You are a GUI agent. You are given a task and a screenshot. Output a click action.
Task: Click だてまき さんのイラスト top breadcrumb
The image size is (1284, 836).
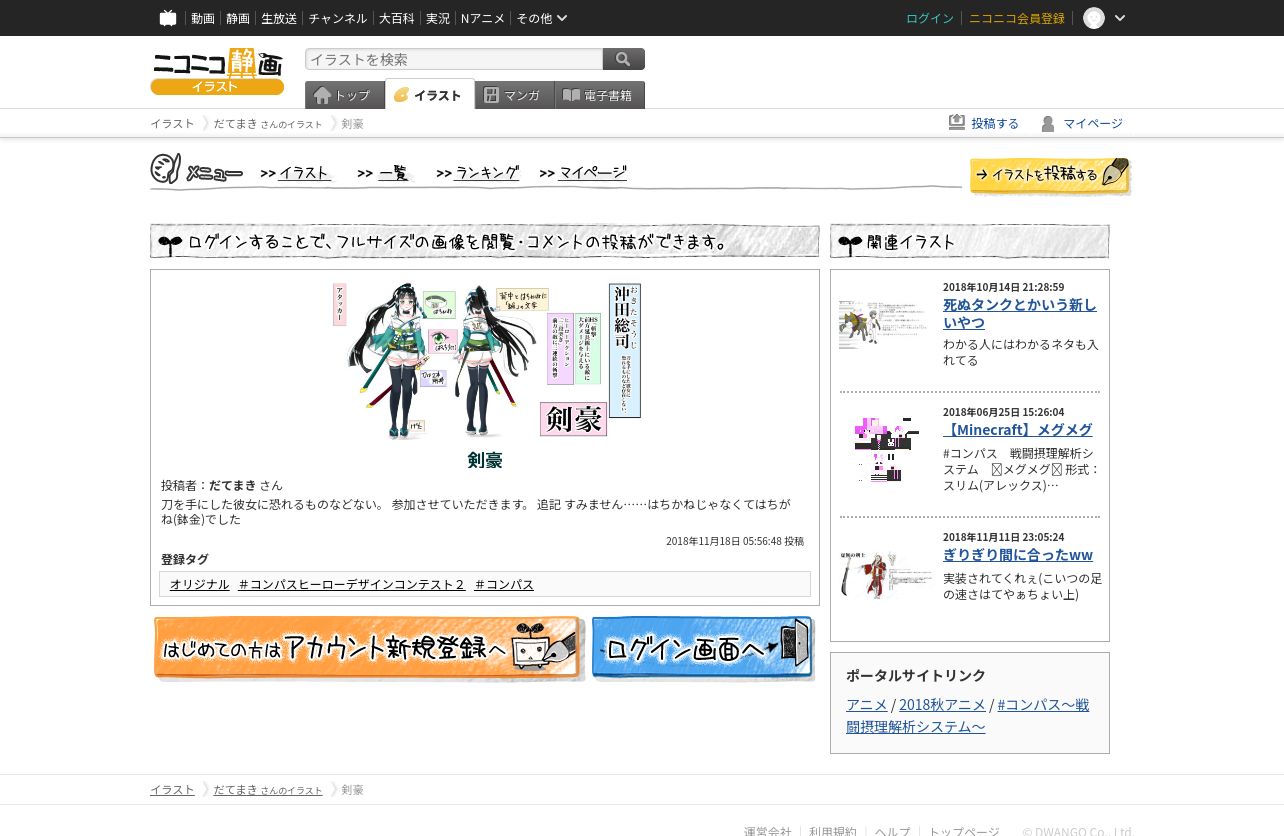coord(268,124)
